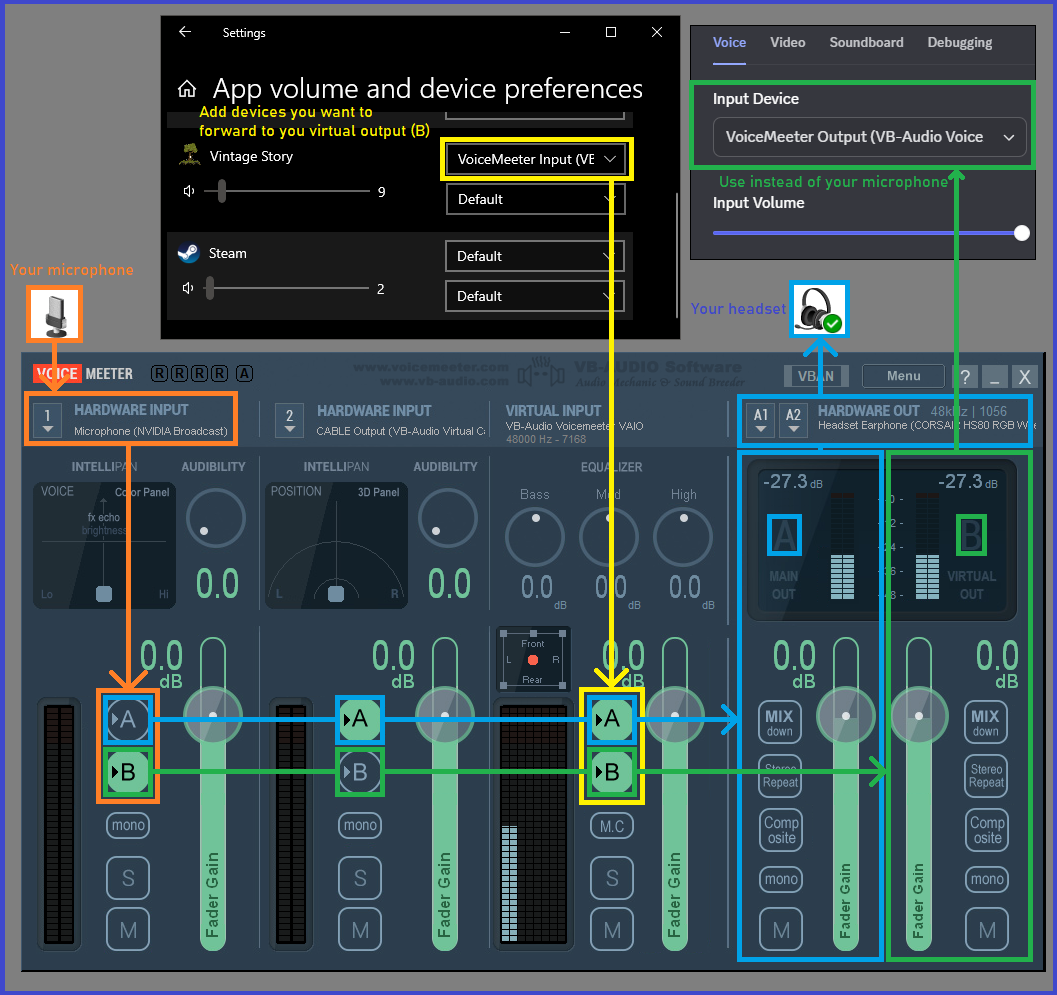Click the Steam speaker volume icon
Viewport: 1057px width, 995px height.
tap(189, 289)
